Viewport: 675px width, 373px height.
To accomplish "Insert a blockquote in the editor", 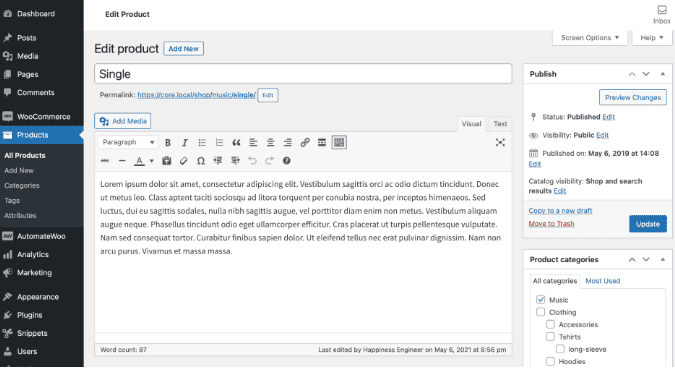I will pos(236,143).
